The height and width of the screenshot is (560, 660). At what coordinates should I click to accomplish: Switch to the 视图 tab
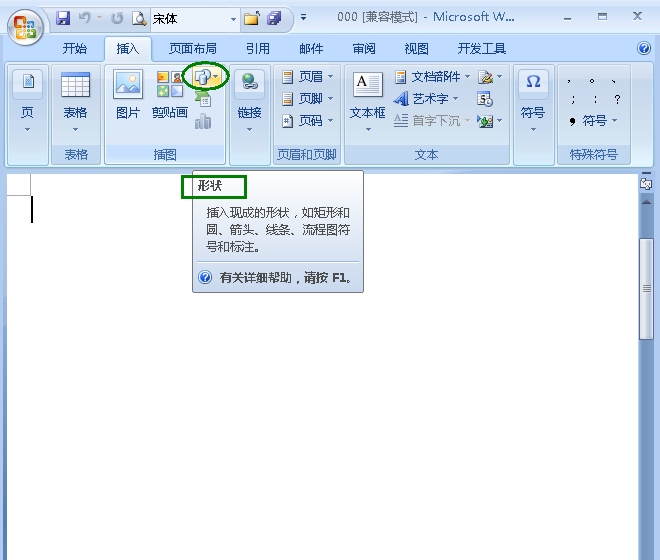(x=417, y=49)
